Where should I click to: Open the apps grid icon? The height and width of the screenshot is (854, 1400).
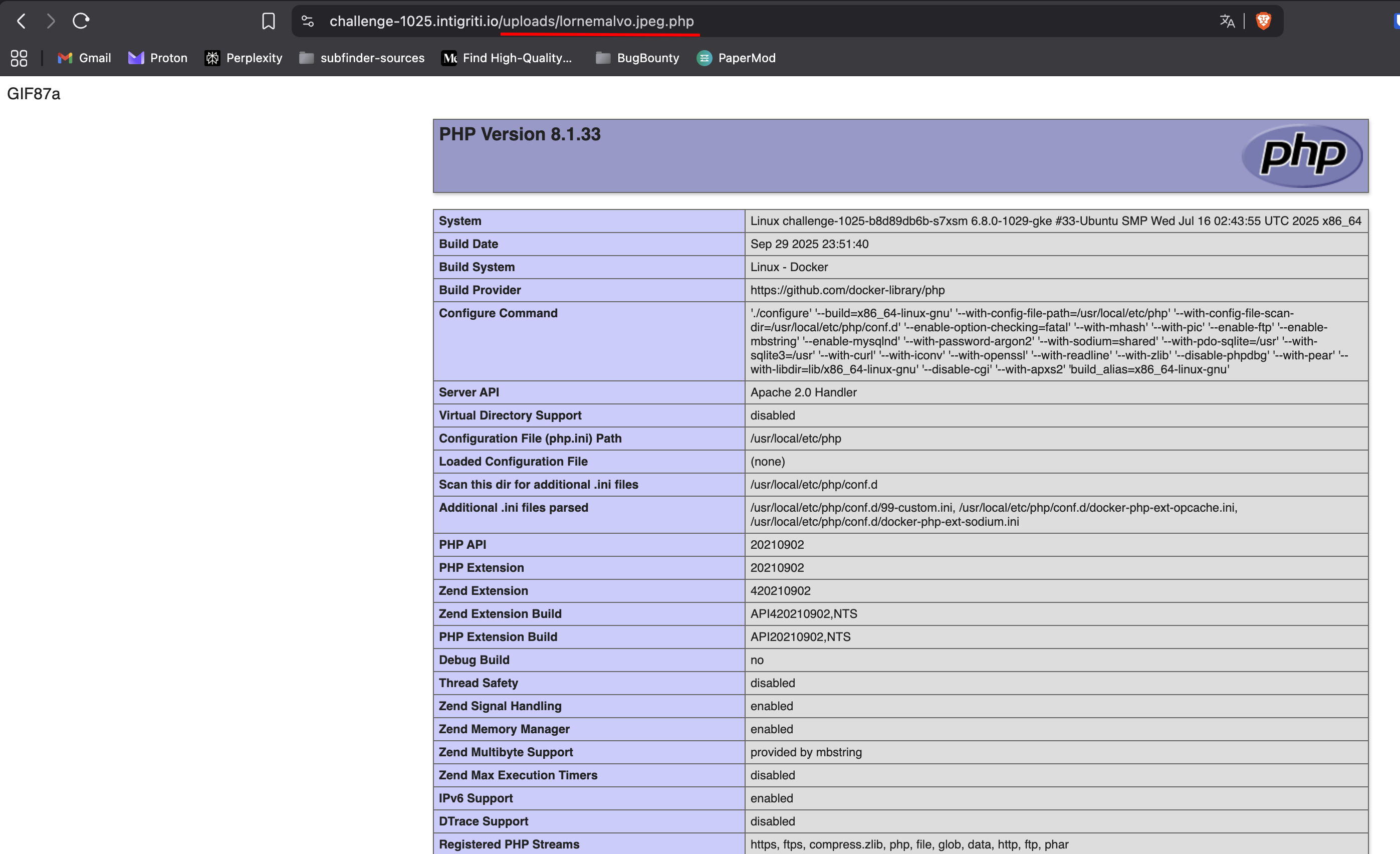[x=19, y=58]
